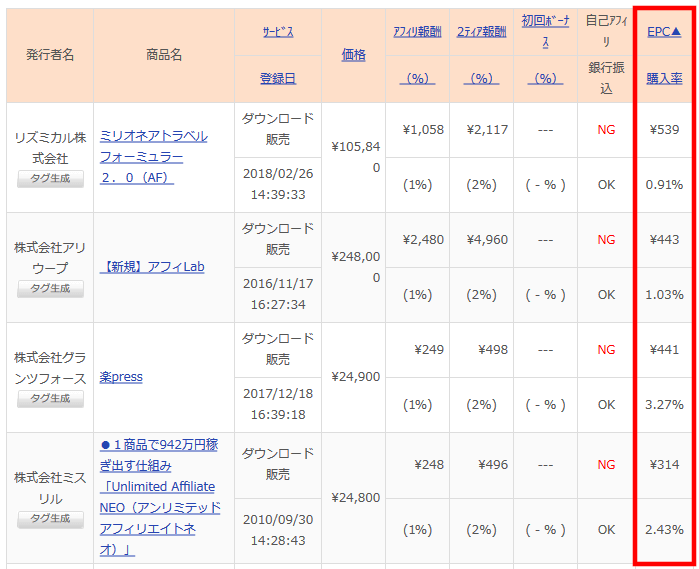Select affiliate reward ¥249
This screenshot has width=699, height=569.
tap(429, 350)
